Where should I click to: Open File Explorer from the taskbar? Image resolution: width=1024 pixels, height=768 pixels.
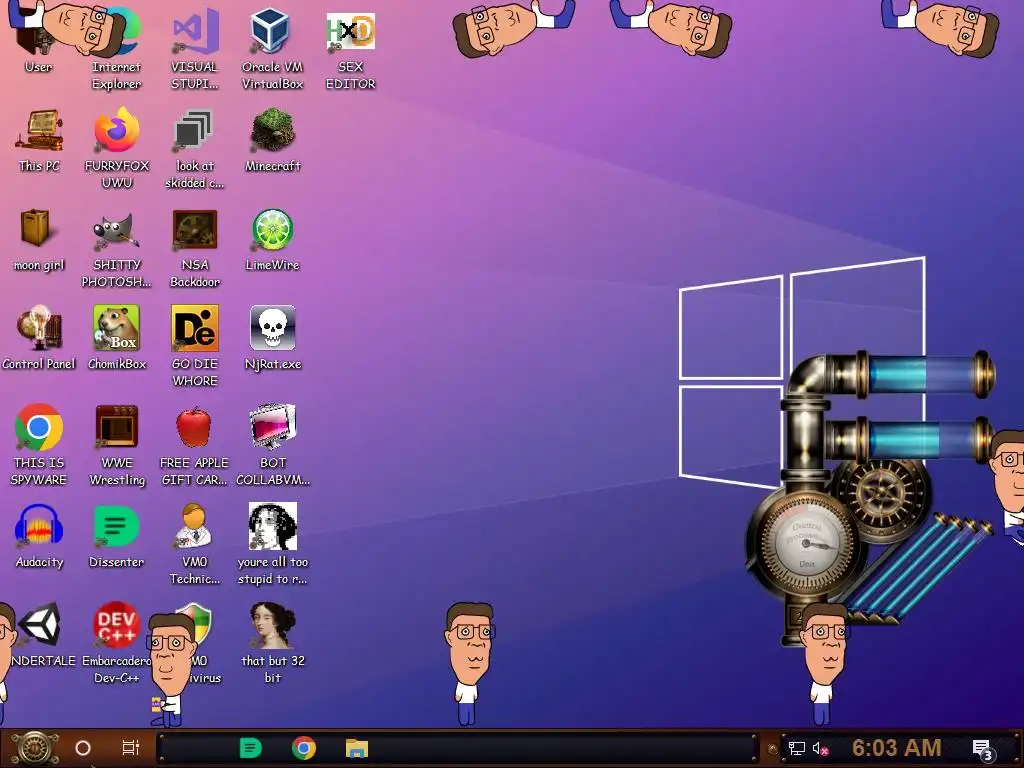coord(357,748)
